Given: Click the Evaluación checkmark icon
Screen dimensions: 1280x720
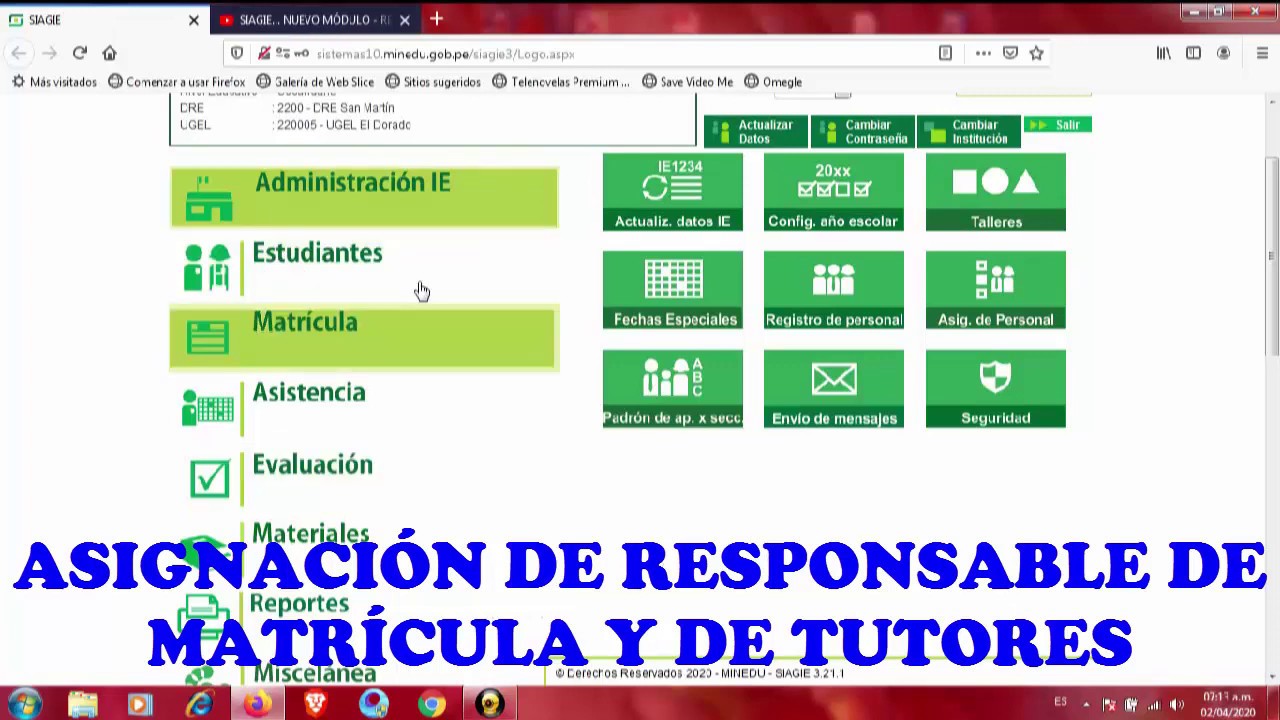Looking at the screenshot, I should tap(209, 478).
